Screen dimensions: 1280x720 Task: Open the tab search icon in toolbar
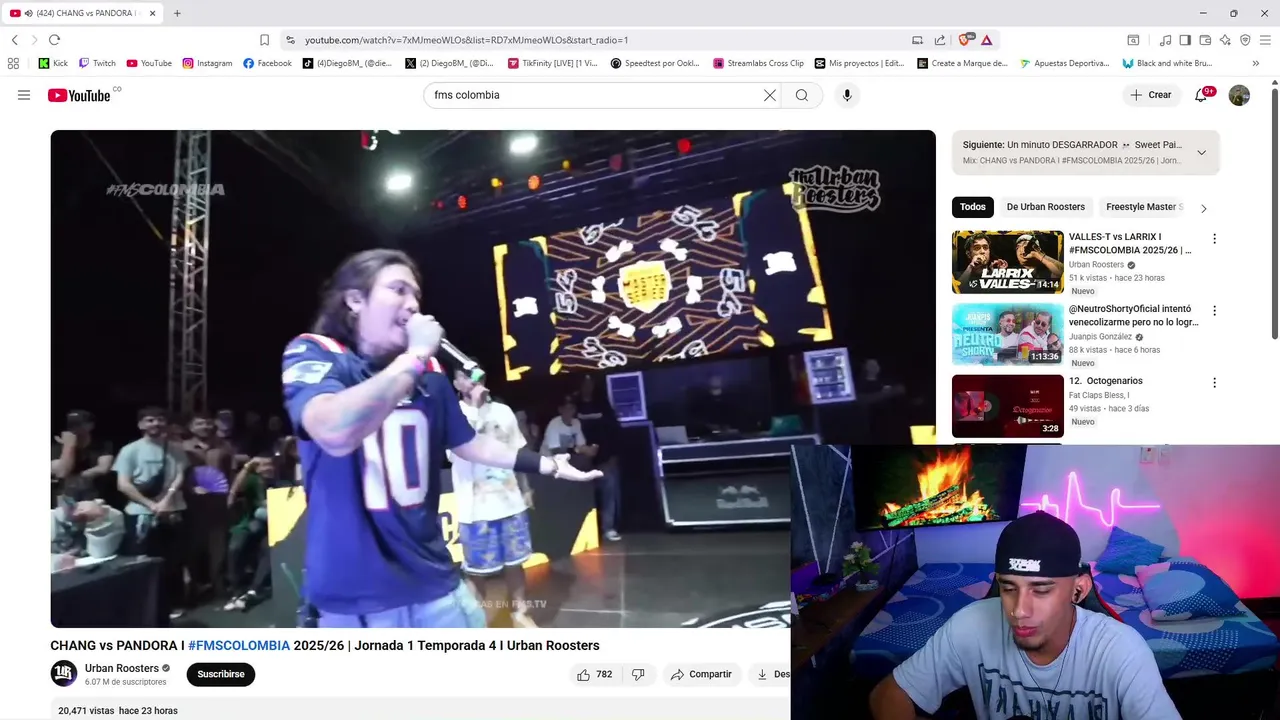[x=1133, y=40]
